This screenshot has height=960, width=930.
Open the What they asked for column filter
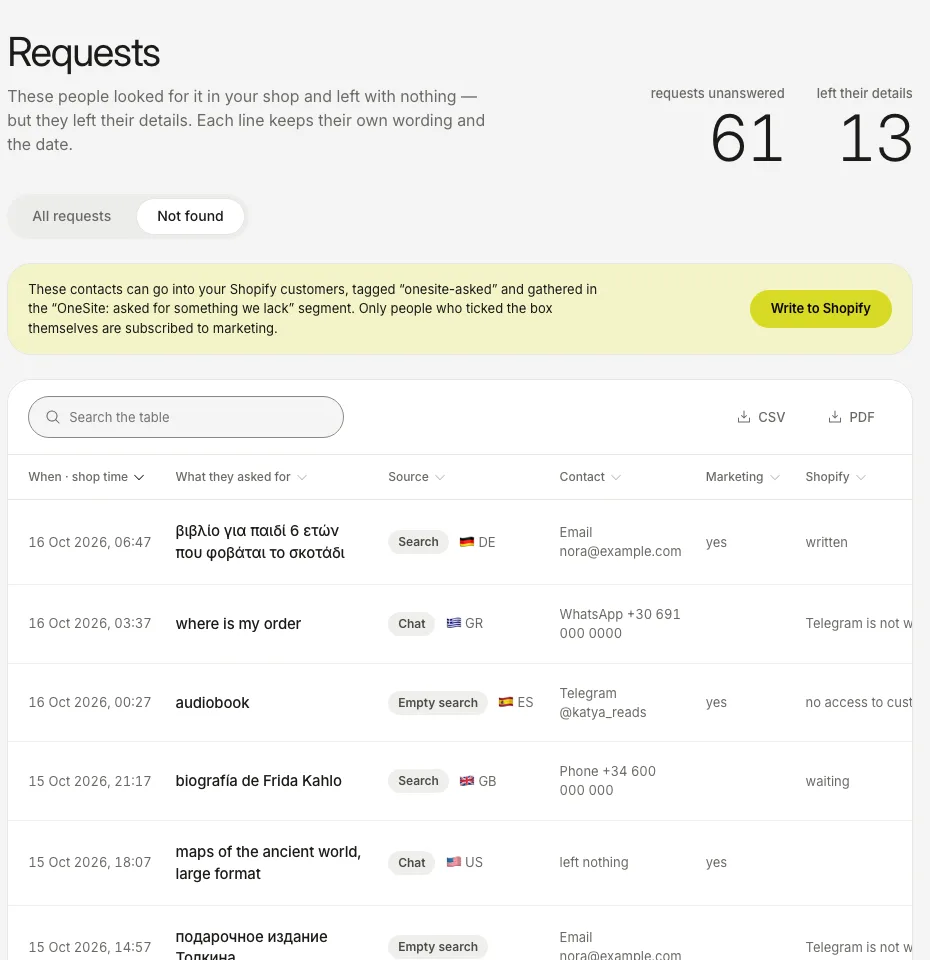(241, 477)
